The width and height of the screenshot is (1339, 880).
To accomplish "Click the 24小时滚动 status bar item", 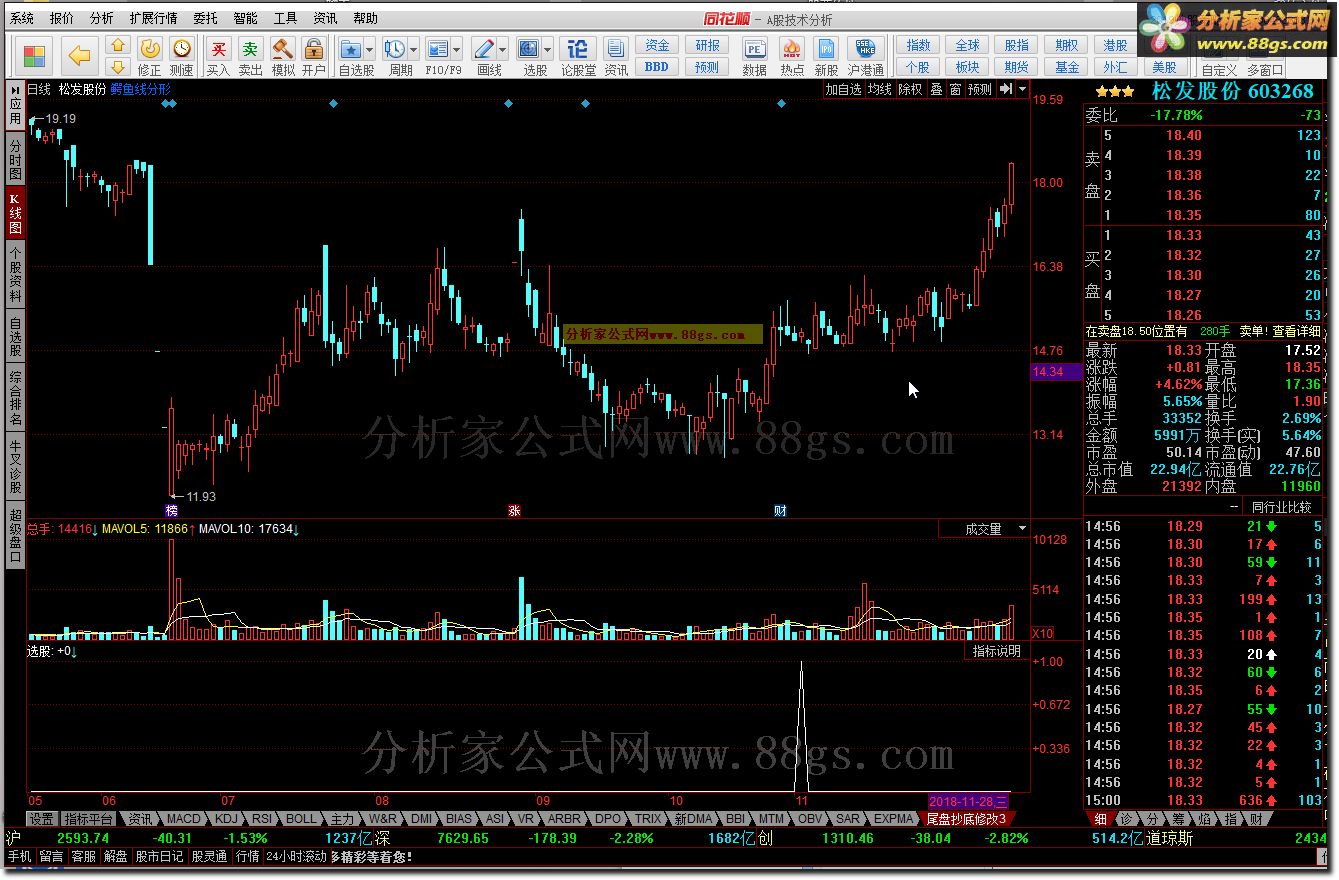I will point(296,857).
